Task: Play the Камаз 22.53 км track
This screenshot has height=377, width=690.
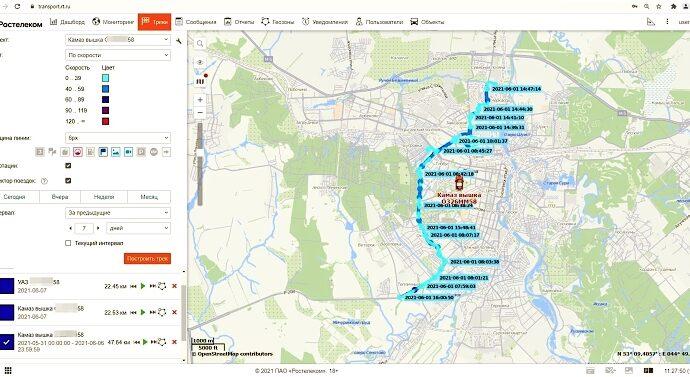Action: click(x=143, y=312)
